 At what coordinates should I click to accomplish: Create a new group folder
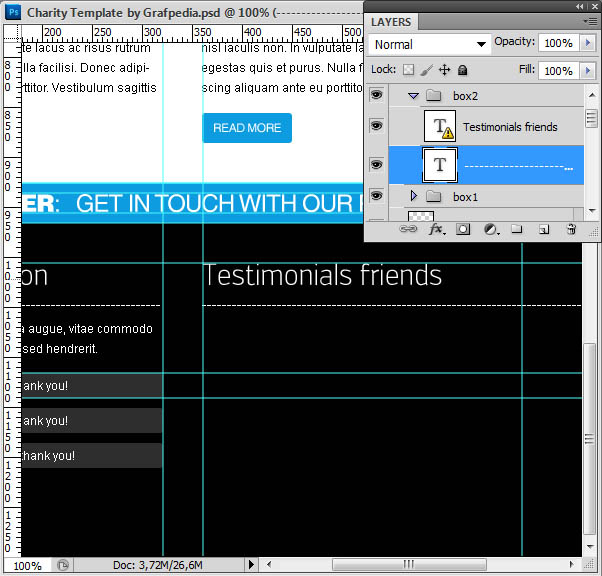tap(517, 229)
